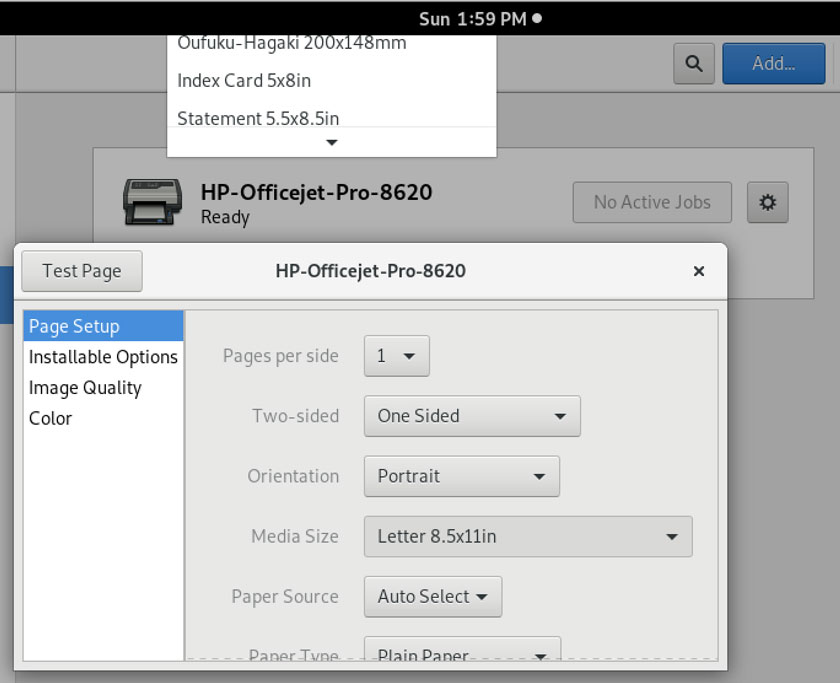
Task: Open the Paper Source Auto Select dropdown
Action: tap(433, 597)
